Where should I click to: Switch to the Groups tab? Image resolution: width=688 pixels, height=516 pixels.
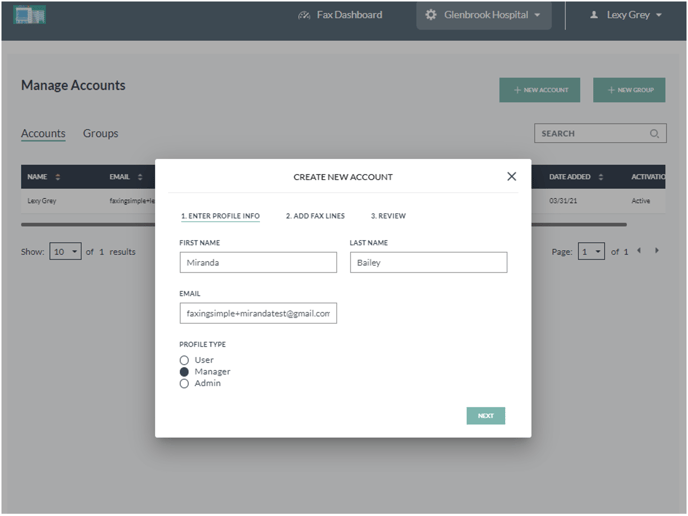tap(100, 133)
